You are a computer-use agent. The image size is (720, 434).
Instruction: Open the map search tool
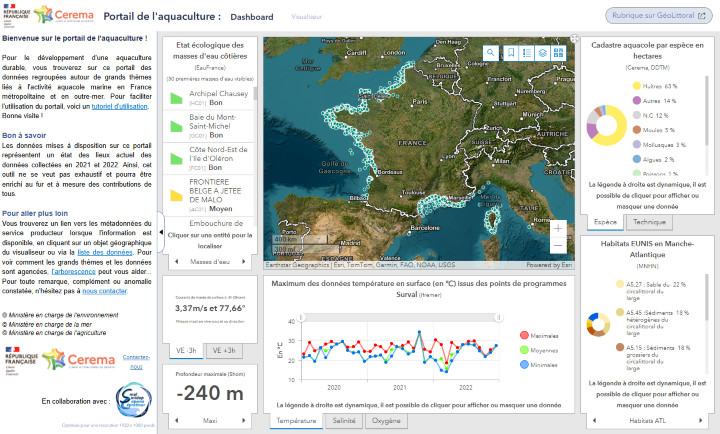[493, 53]
